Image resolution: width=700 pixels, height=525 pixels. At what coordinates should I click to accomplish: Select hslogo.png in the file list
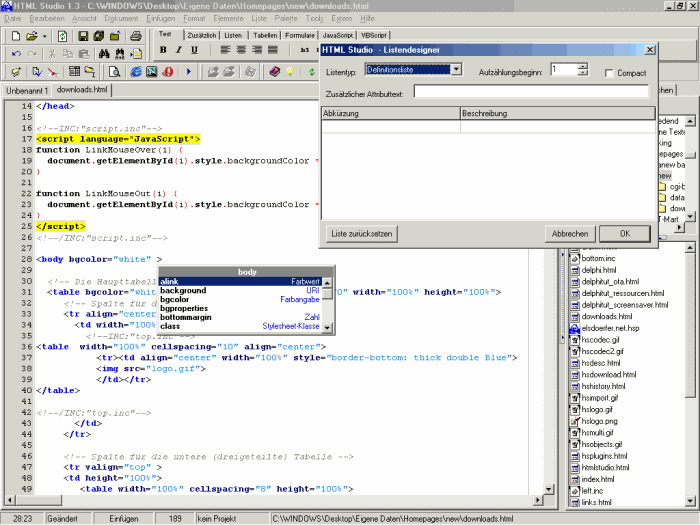tap(599, 421)
